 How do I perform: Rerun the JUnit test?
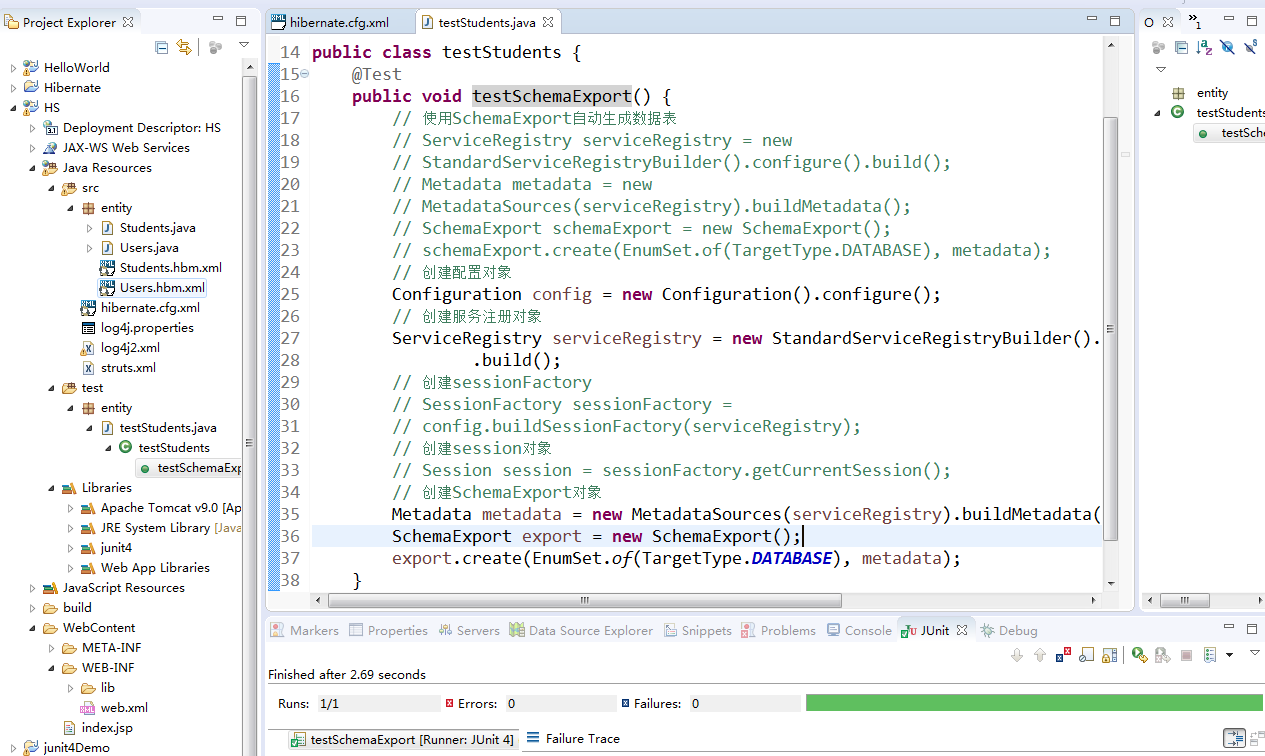pos(1139,655)
